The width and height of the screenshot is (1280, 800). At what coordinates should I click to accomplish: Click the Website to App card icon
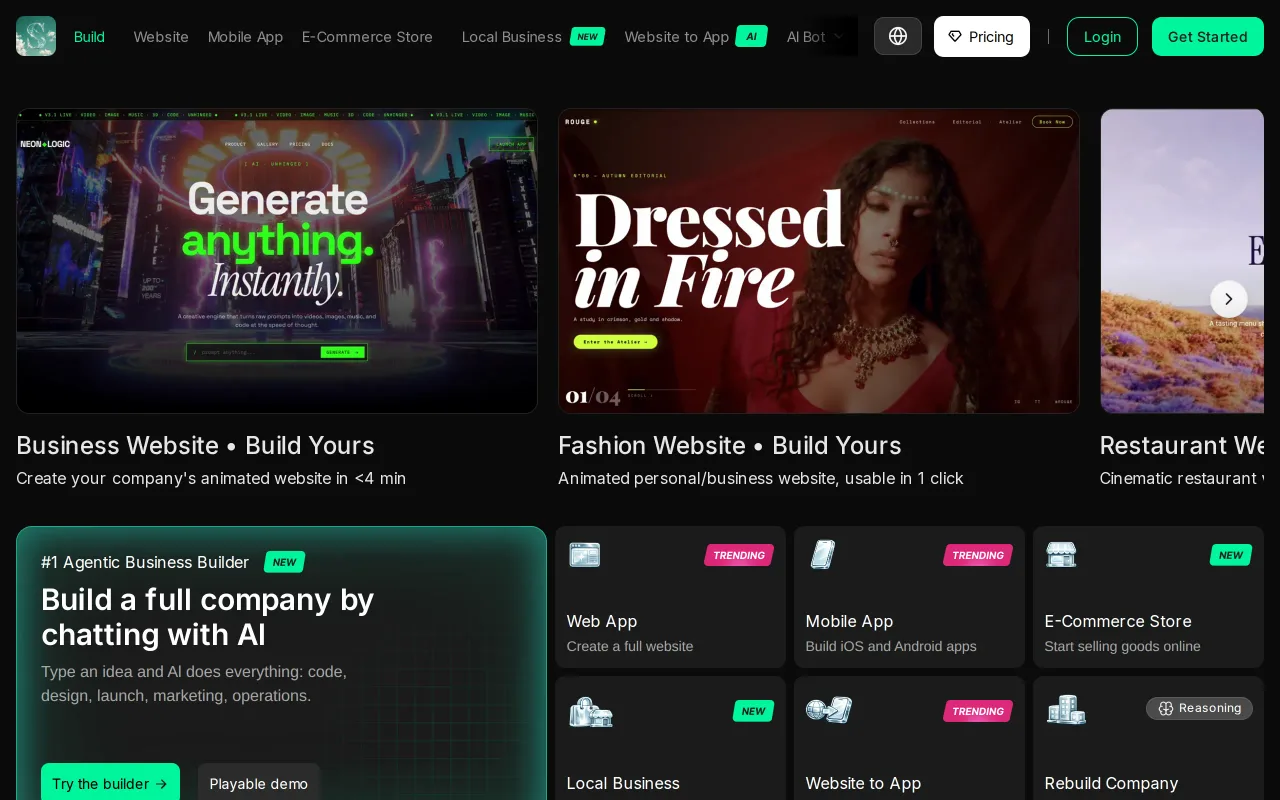coord(829,710)
